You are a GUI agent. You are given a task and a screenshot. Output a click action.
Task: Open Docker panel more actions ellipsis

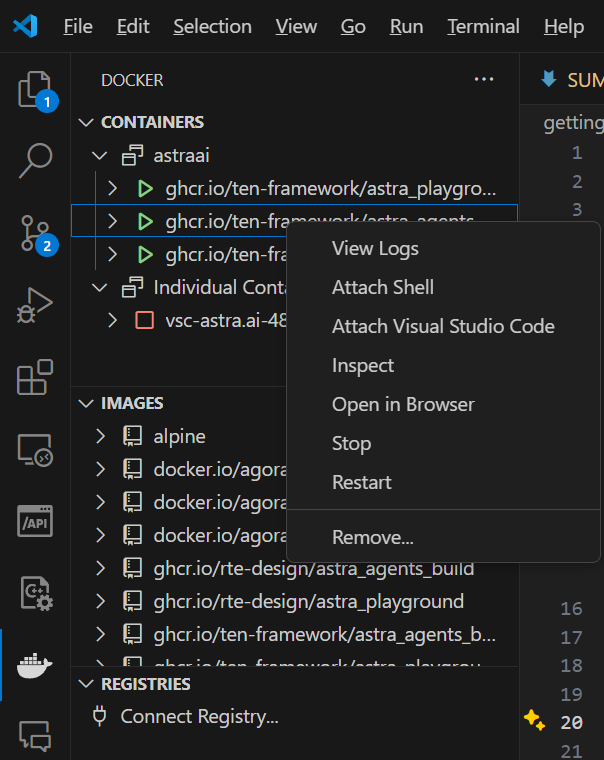[x=484, y=79]
